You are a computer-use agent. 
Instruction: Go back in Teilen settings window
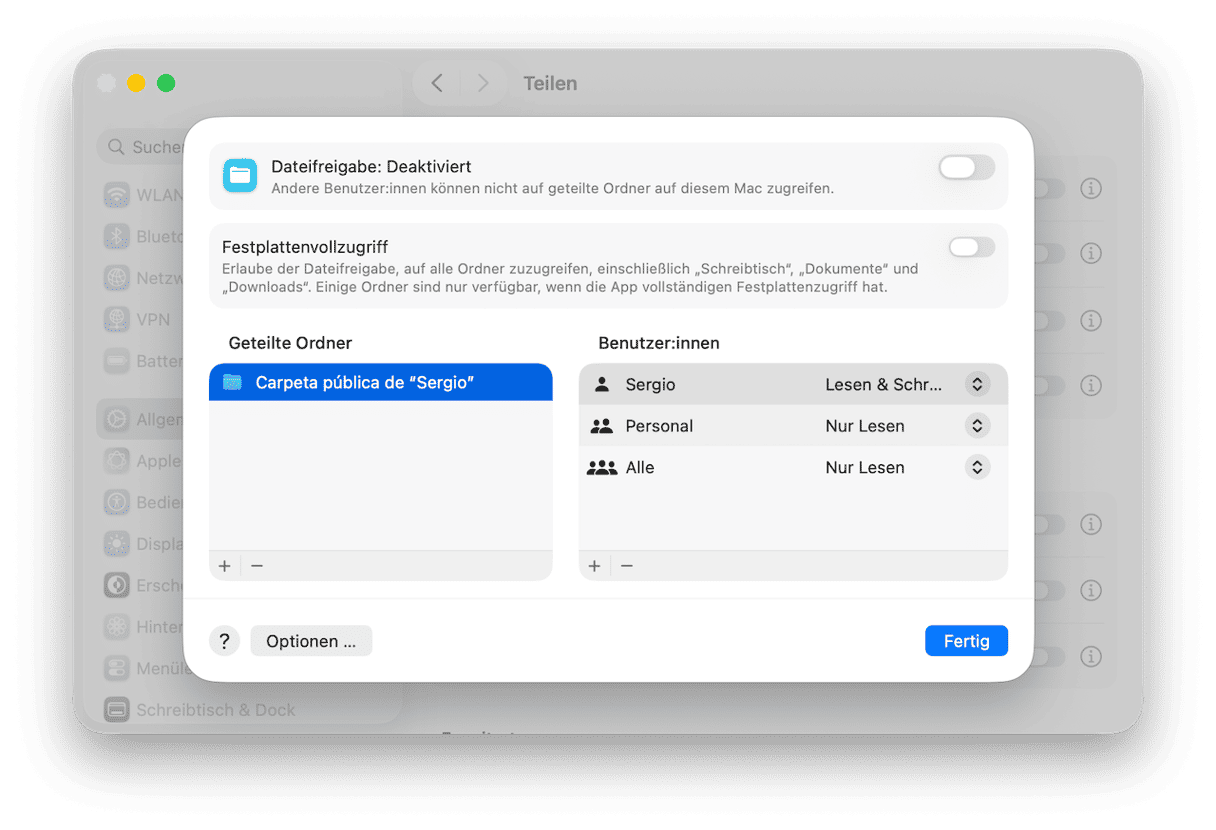[437, 83]
